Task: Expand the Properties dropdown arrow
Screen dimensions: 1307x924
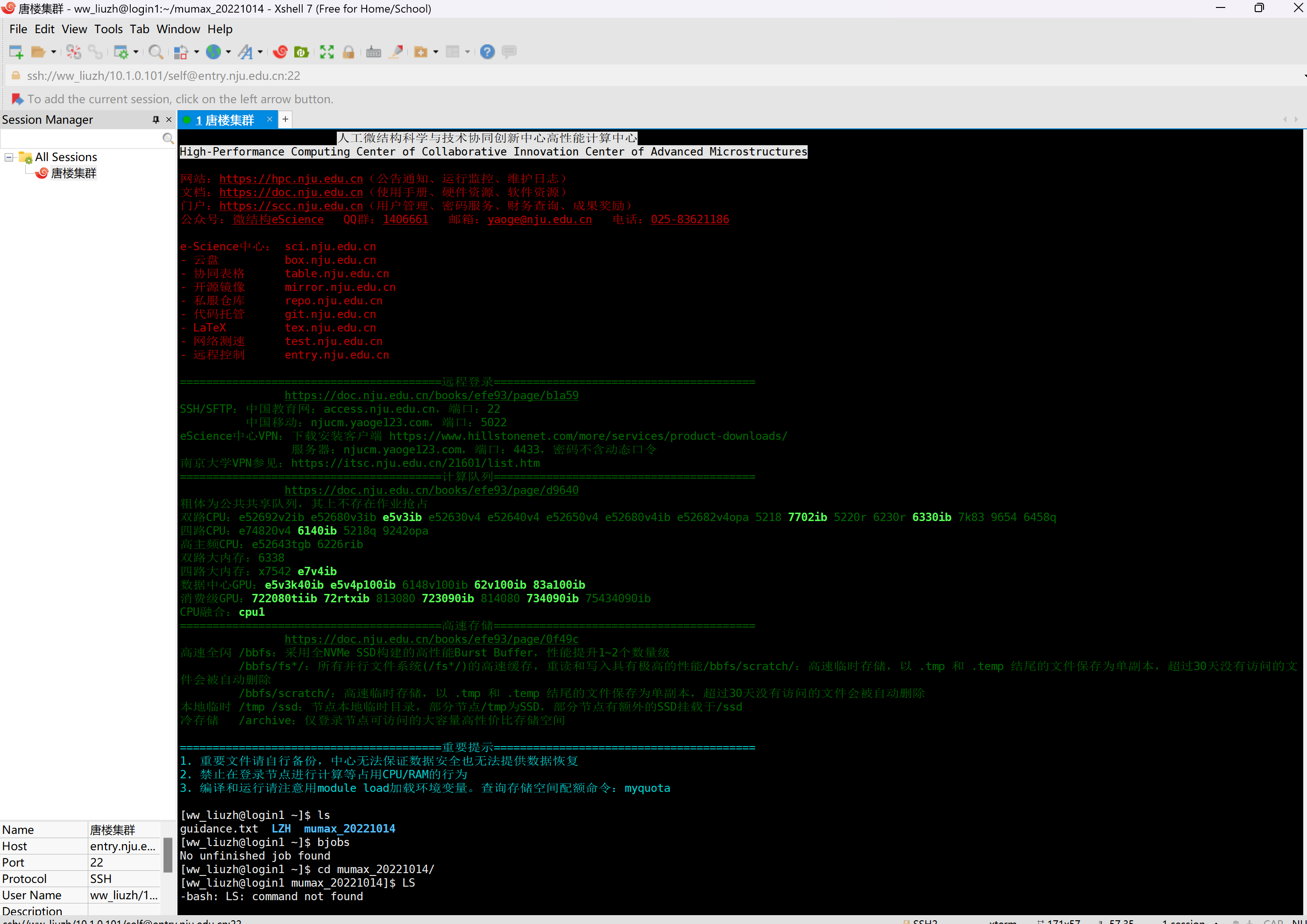Action: [x=136, y=52]
